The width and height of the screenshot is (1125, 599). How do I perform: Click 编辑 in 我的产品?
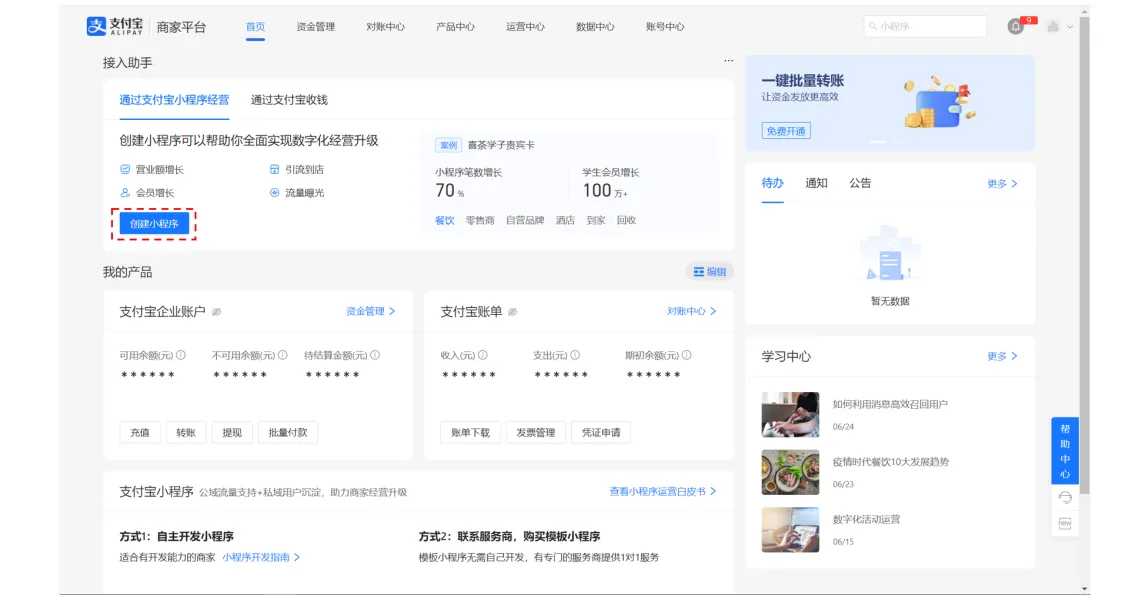point(710,272)
